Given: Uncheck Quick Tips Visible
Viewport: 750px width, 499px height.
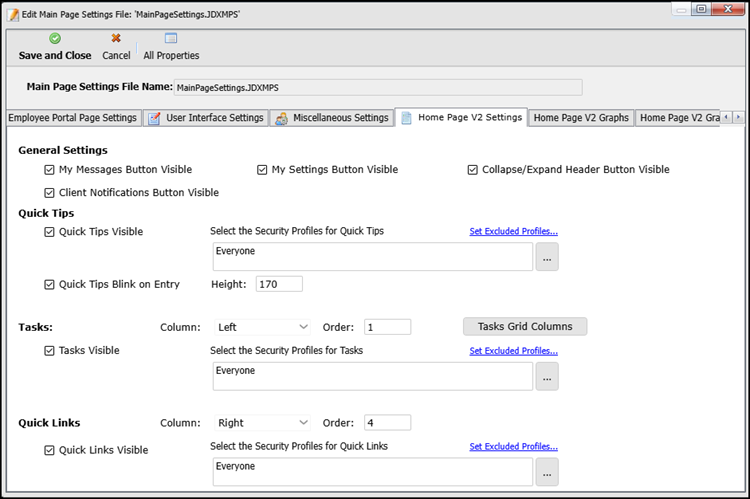Looking at the screenshot, I should pyautogui.click(x=49, y=232).
